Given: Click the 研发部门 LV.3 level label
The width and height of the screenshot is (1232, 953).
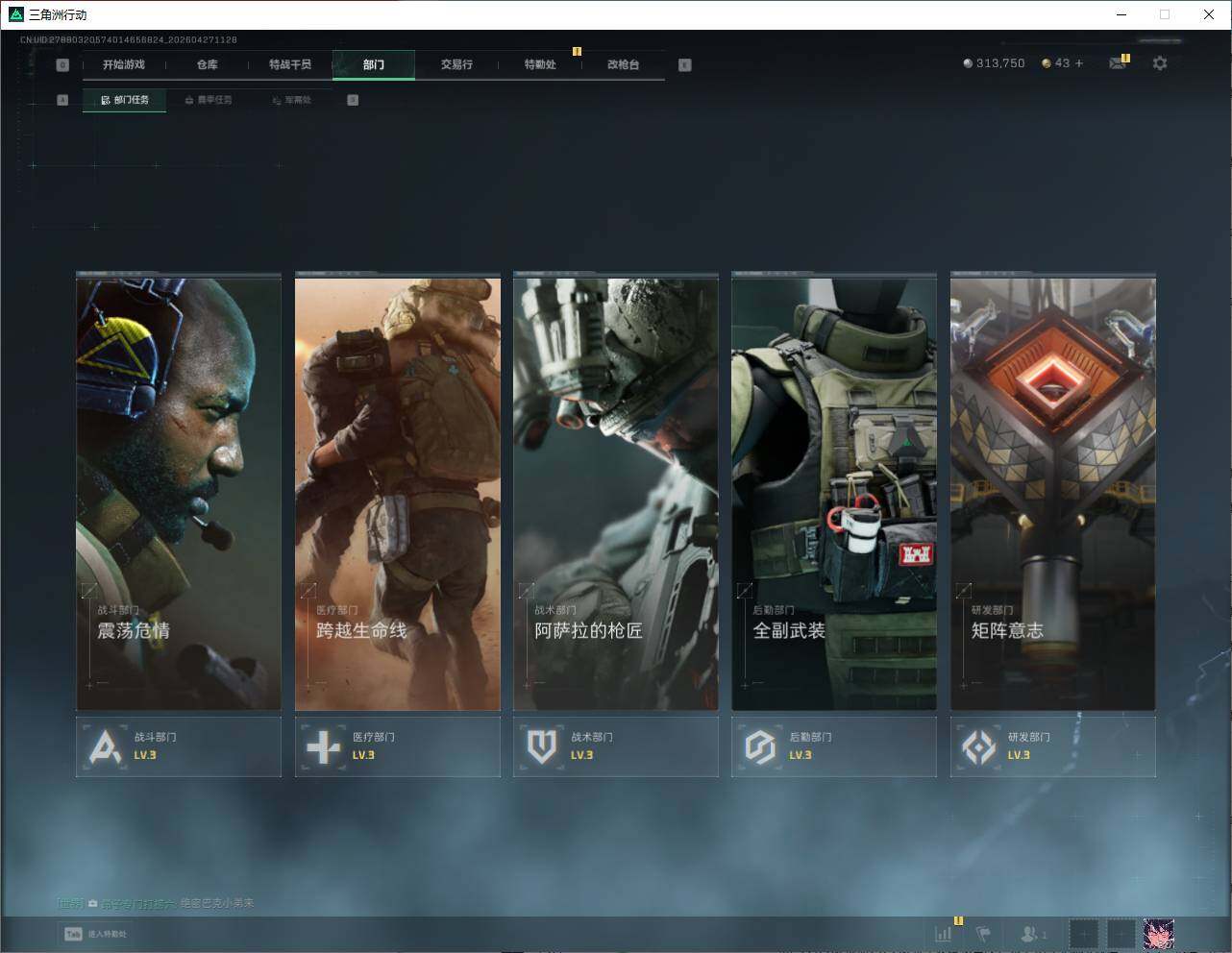Looking at the screenshot, I should (x=1019, y=755).
